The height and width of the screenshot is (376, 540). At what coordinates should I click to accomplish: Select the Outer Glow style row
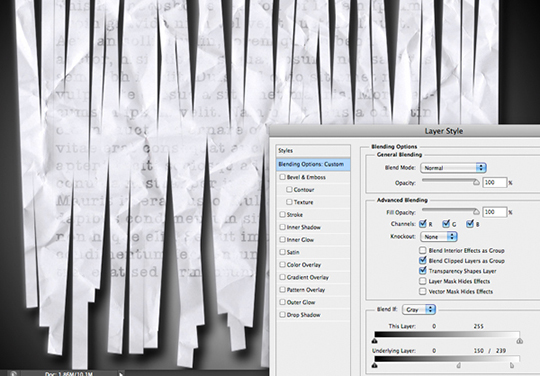[313, 302]
